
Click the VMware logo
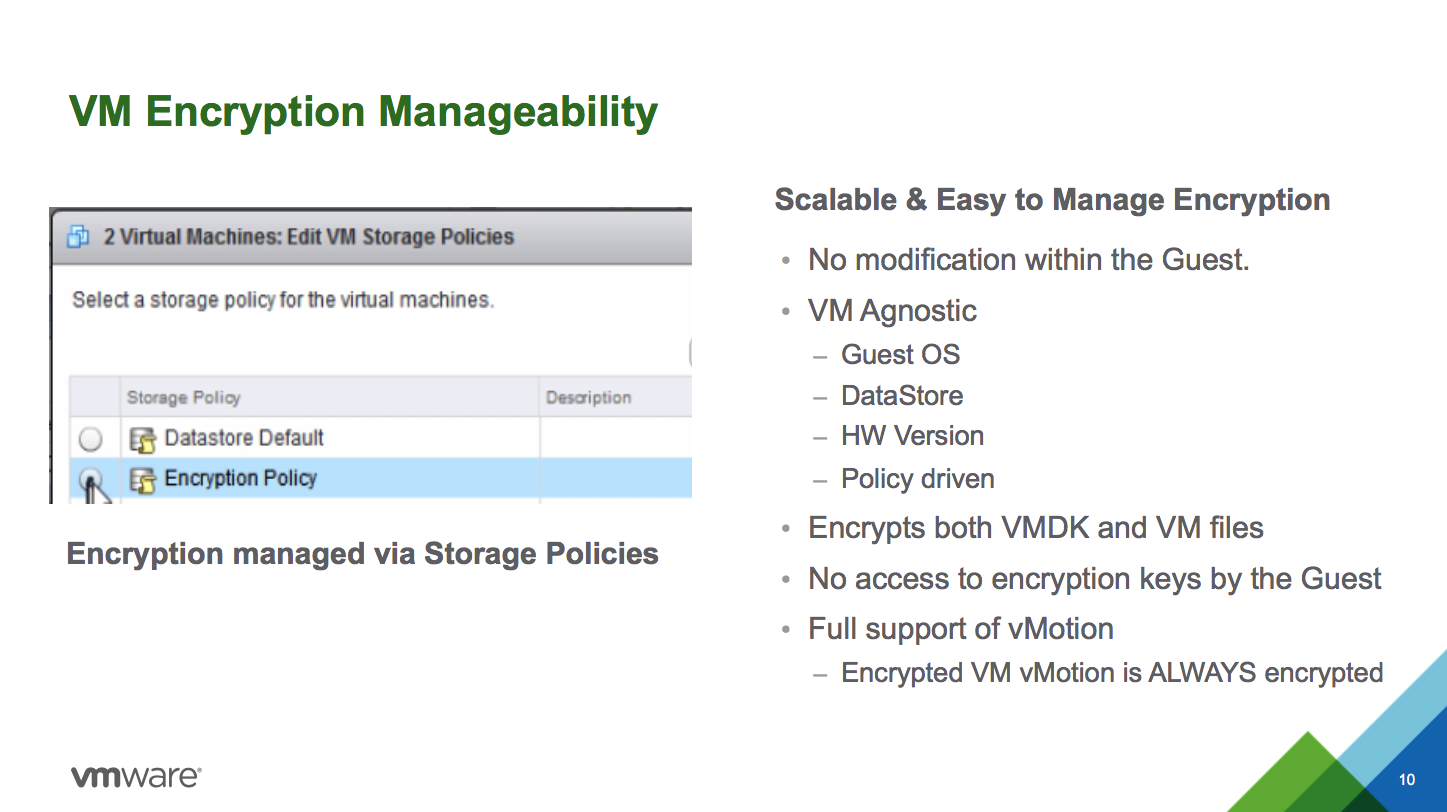pyautogui.click(x=136, y=776)
